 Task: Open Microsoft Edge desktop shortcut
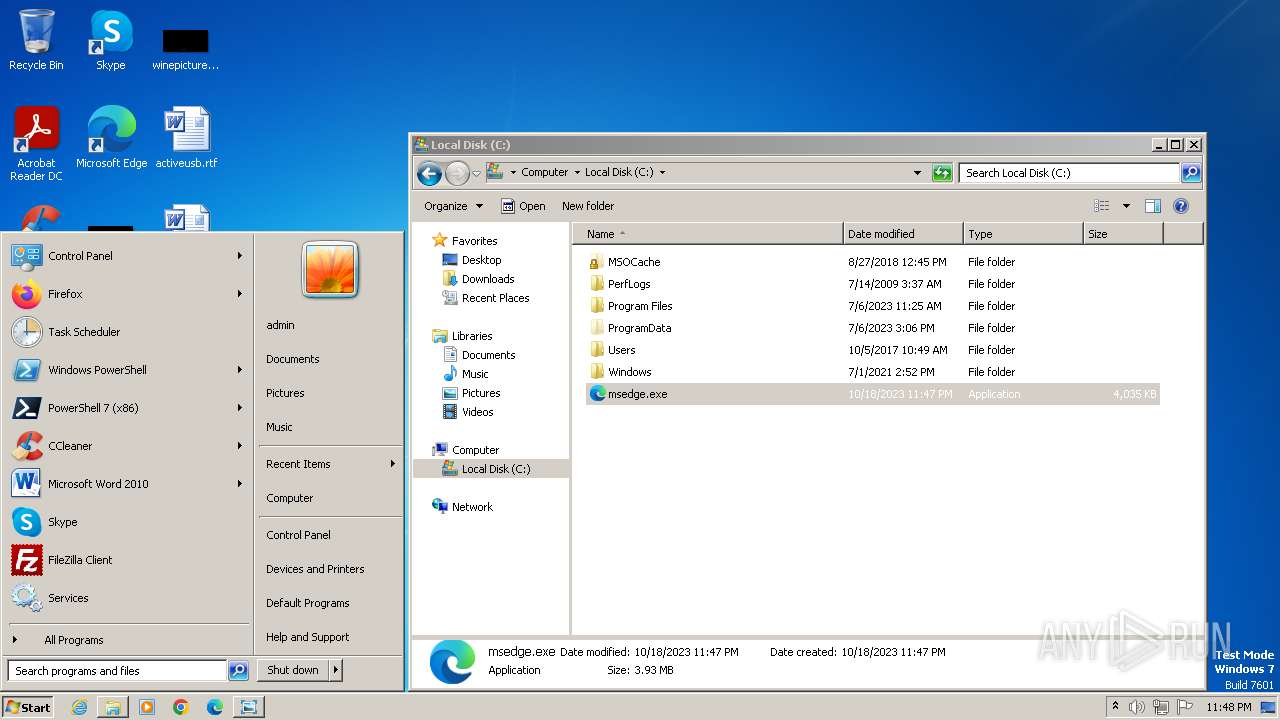click(111, 137)
